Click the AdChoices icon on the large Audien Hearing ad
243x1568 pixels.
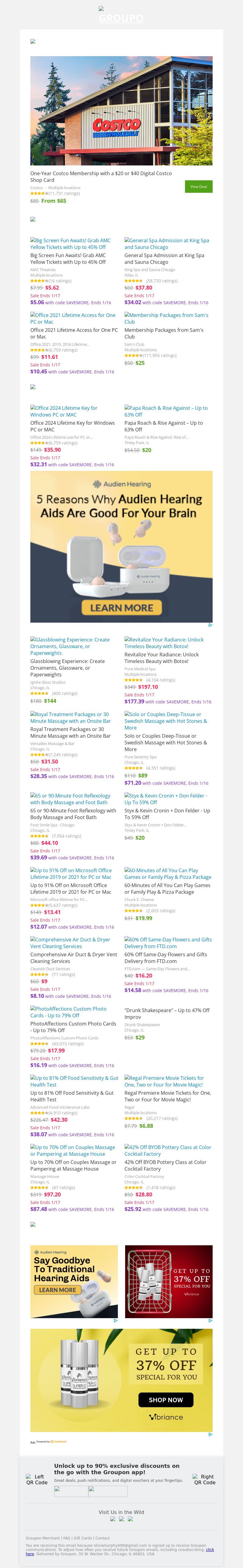(x=210, y=625)
